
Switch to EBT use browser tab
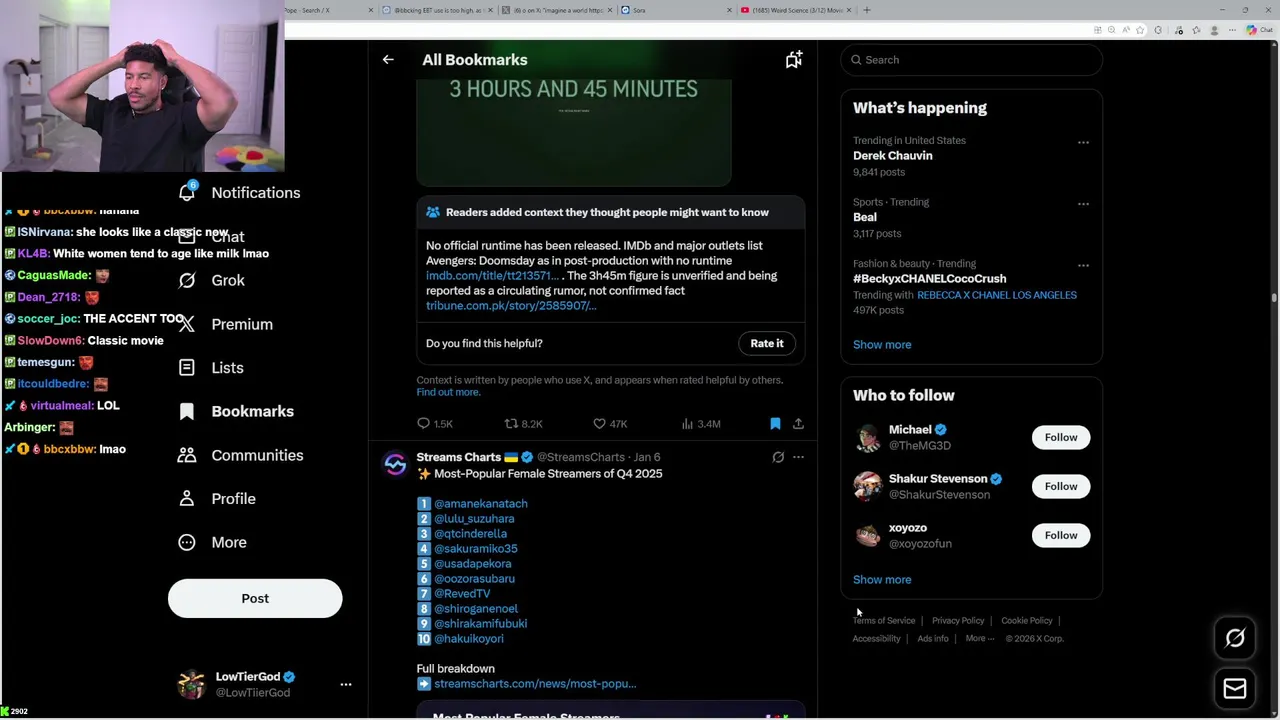click(x=437, y=10)
